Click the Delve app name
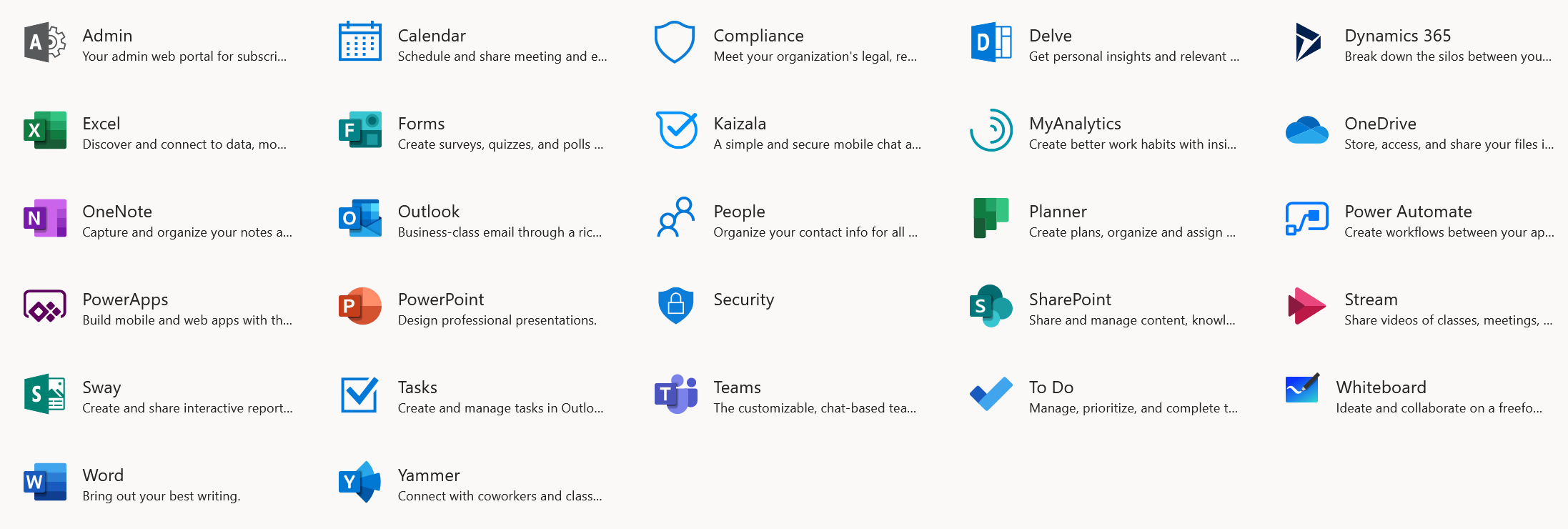The height and width of the screenshot is (529, 1568). click(x=1051, y=36)
